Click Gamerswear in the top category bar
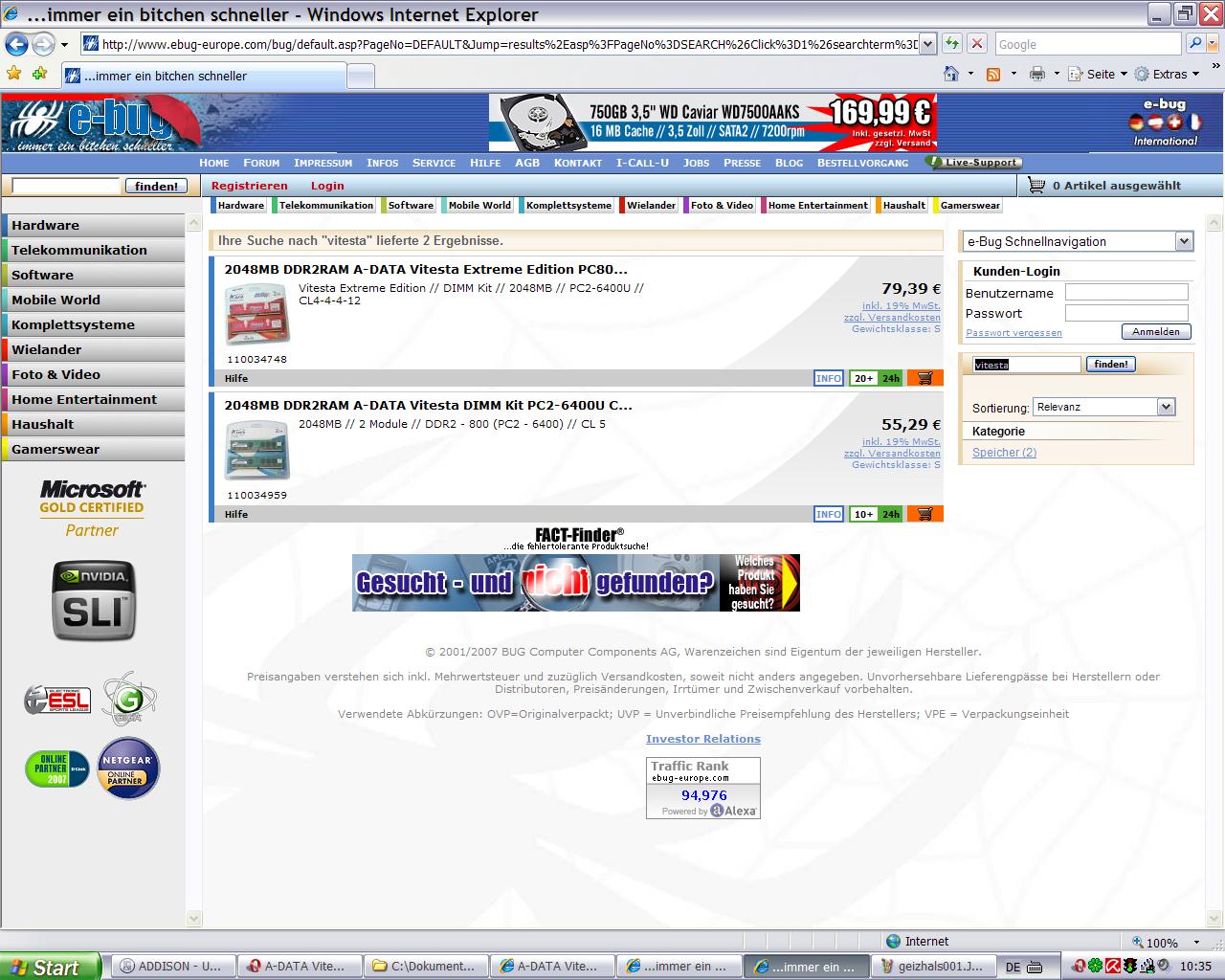 point(969,205)
